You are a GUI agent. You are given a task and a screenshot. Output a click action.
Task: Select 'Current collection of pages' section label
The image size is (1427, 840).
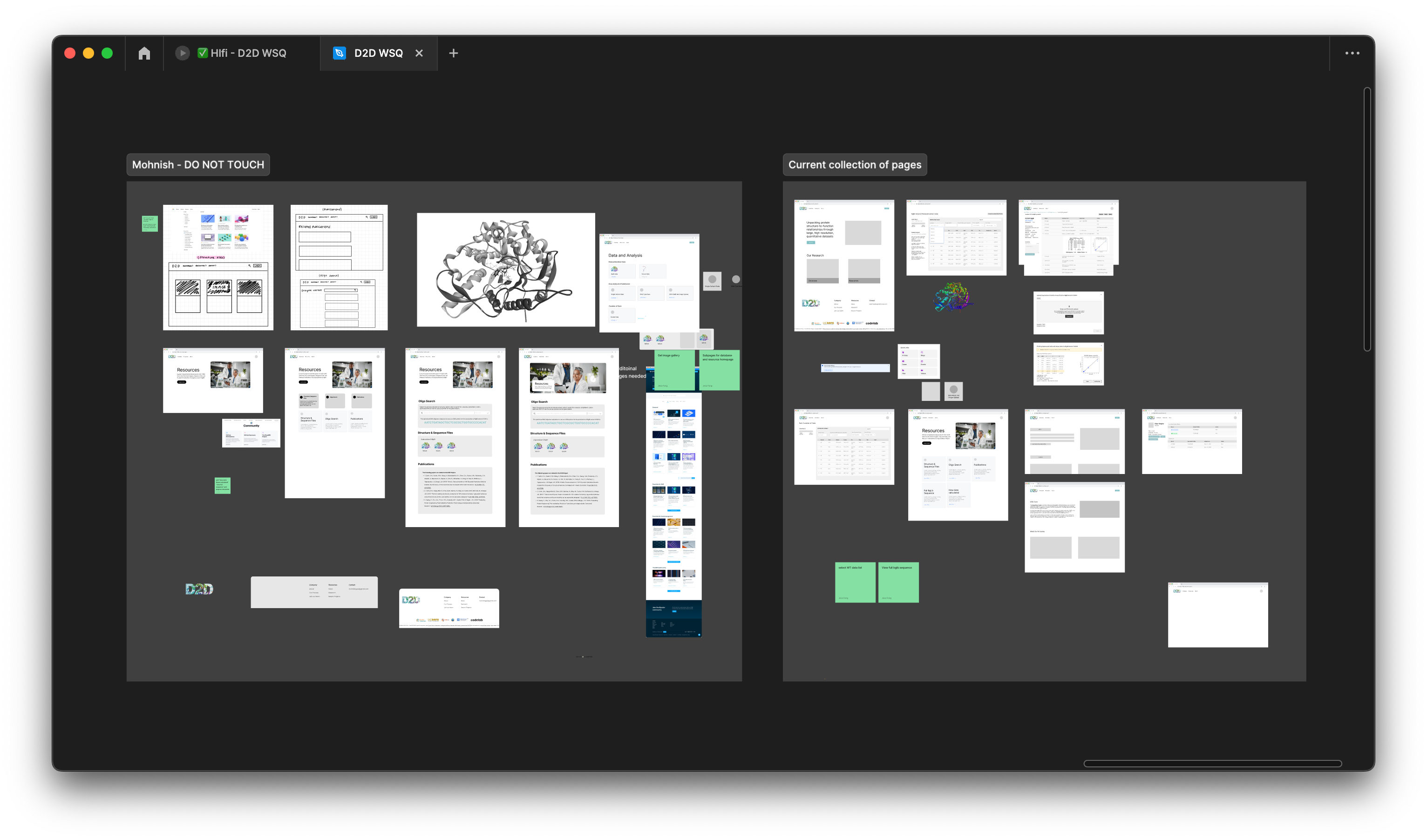point(855,165)
